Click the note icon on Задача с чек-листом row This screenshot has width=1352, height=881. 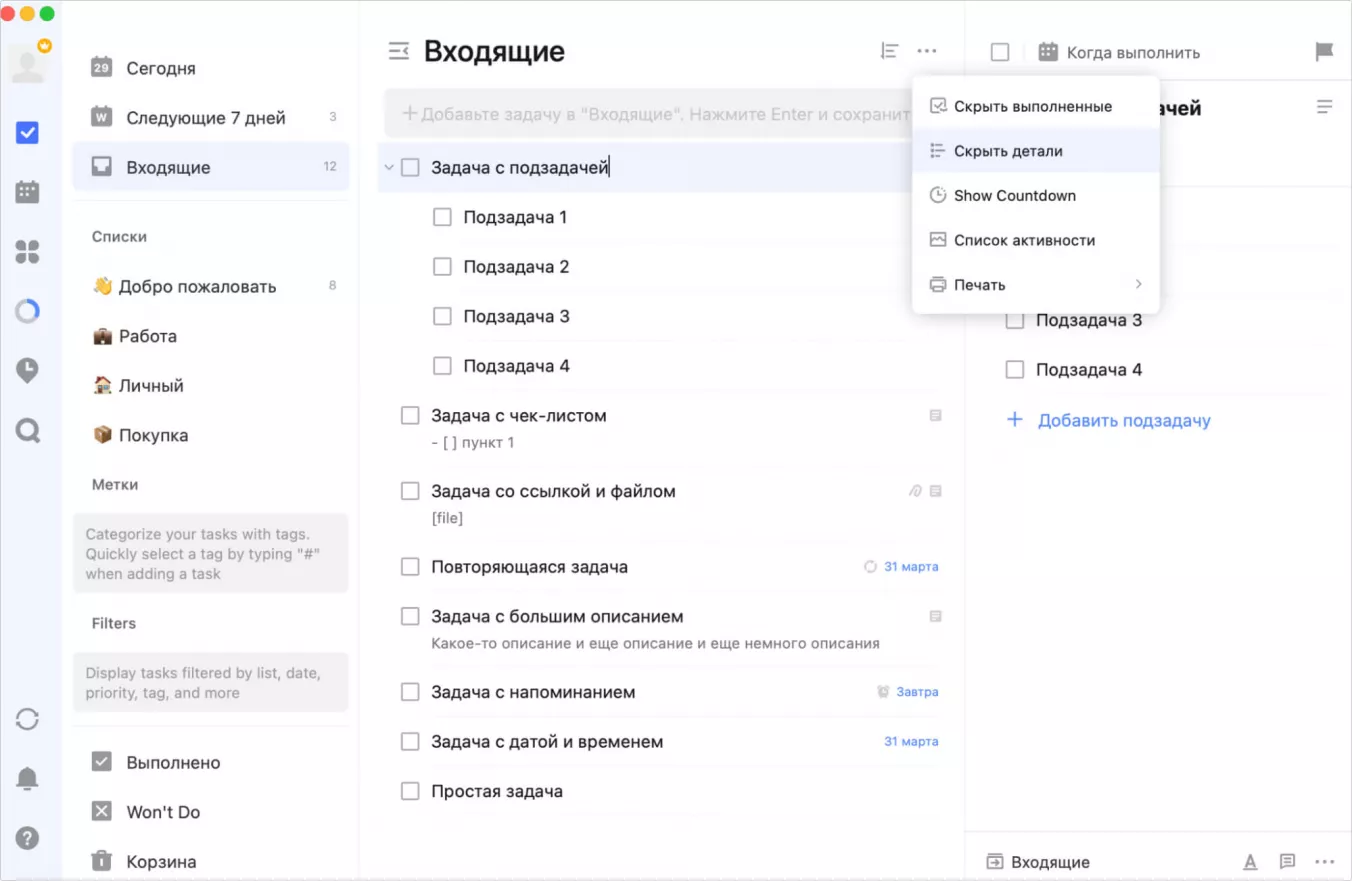click(x=936, y=415)
